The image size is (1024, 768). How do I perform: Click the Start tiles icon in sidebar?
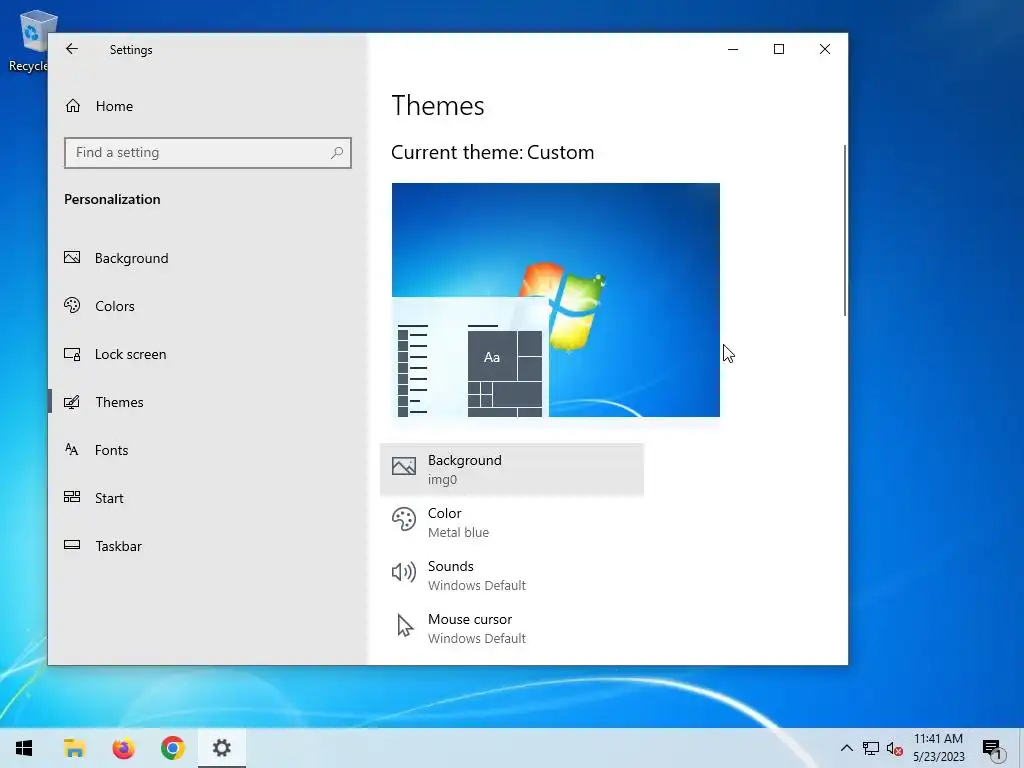pyautogui.click(x=72, y=497)
